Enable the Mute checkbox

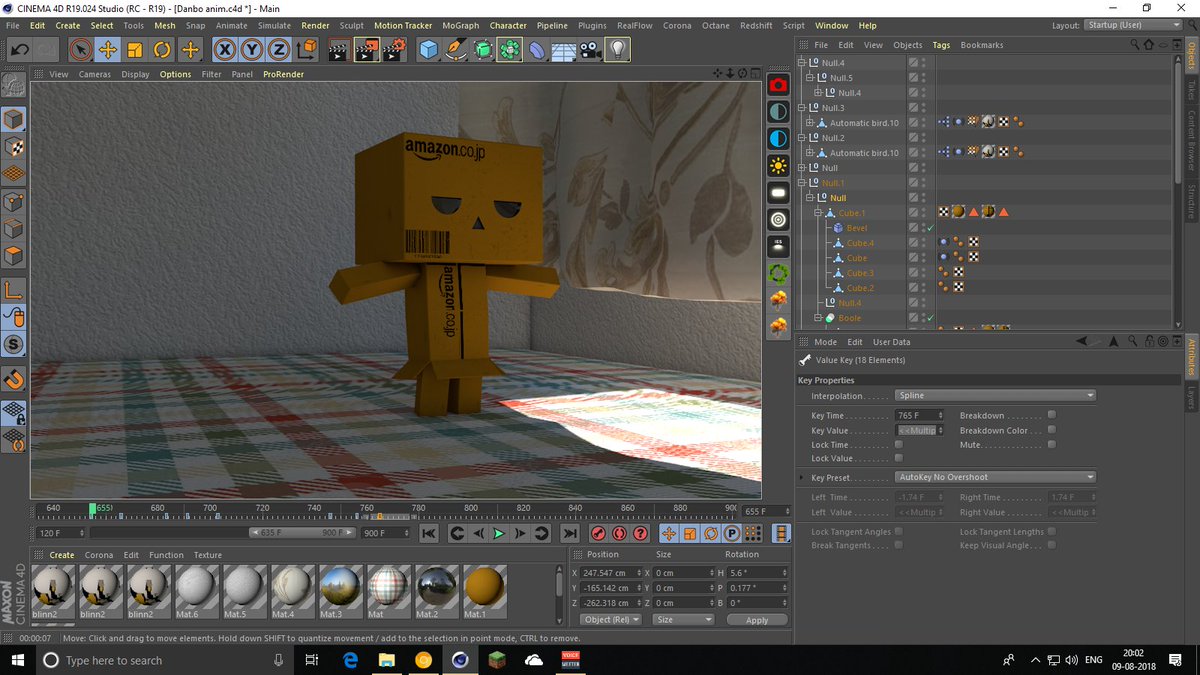(x=1052, y=444)
